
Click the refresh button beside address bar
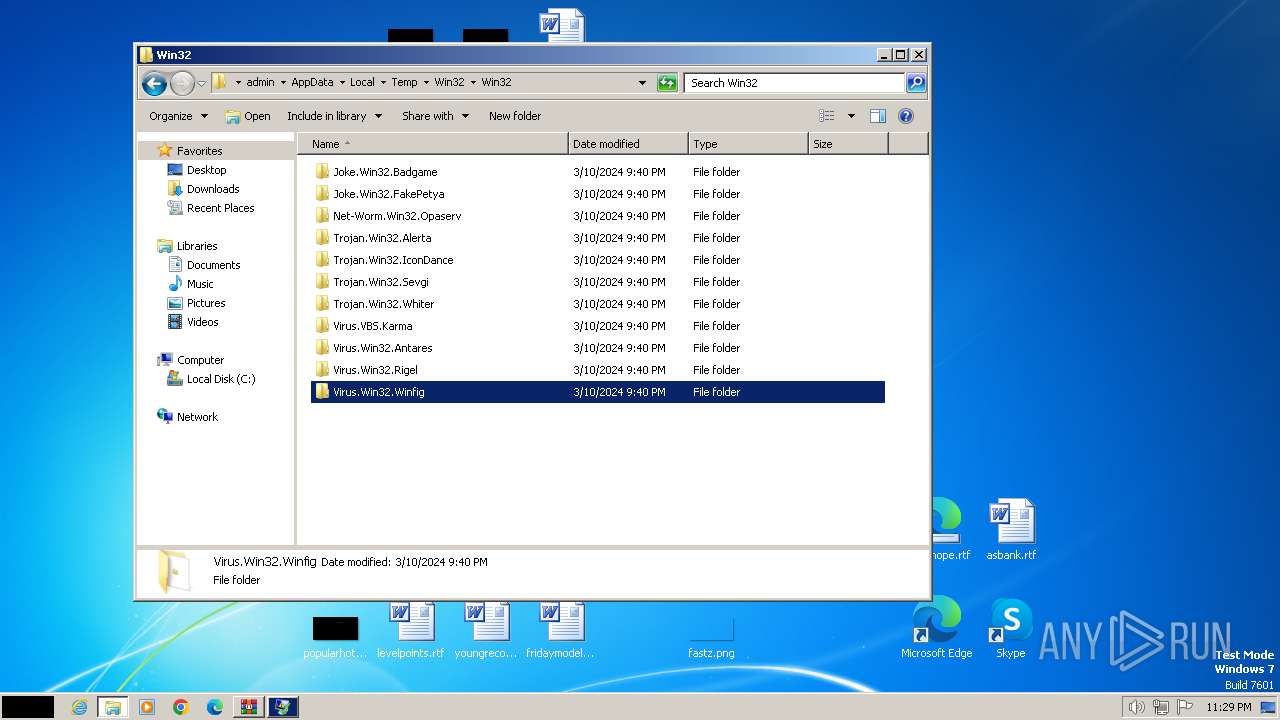[x=667, y=83]
